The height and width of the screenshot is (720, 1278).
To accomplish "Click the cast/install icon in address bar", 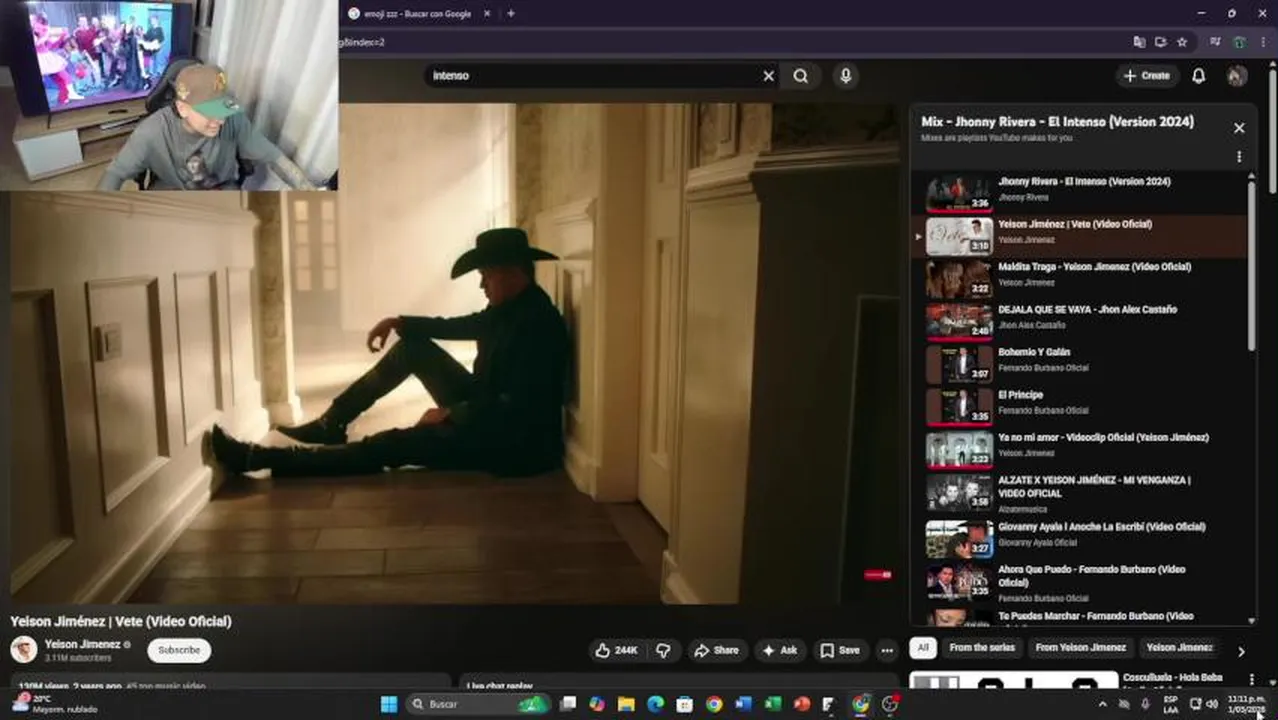I will tap(1160, 42).
